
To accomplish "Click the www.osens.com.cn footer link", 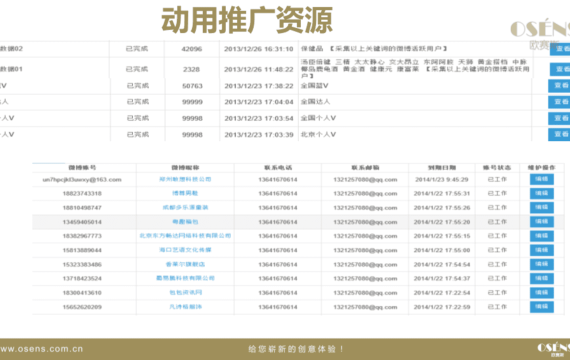I will pos(41,349).
